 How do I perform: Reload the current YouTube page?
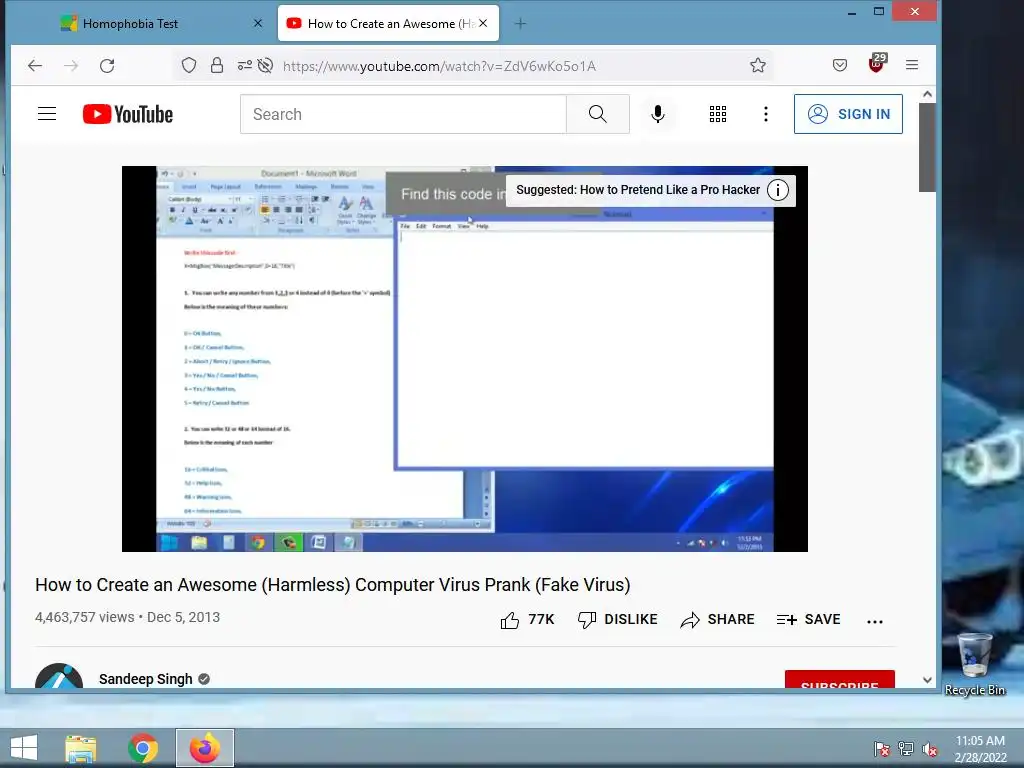pyautogui.click(x=107, y=65)
